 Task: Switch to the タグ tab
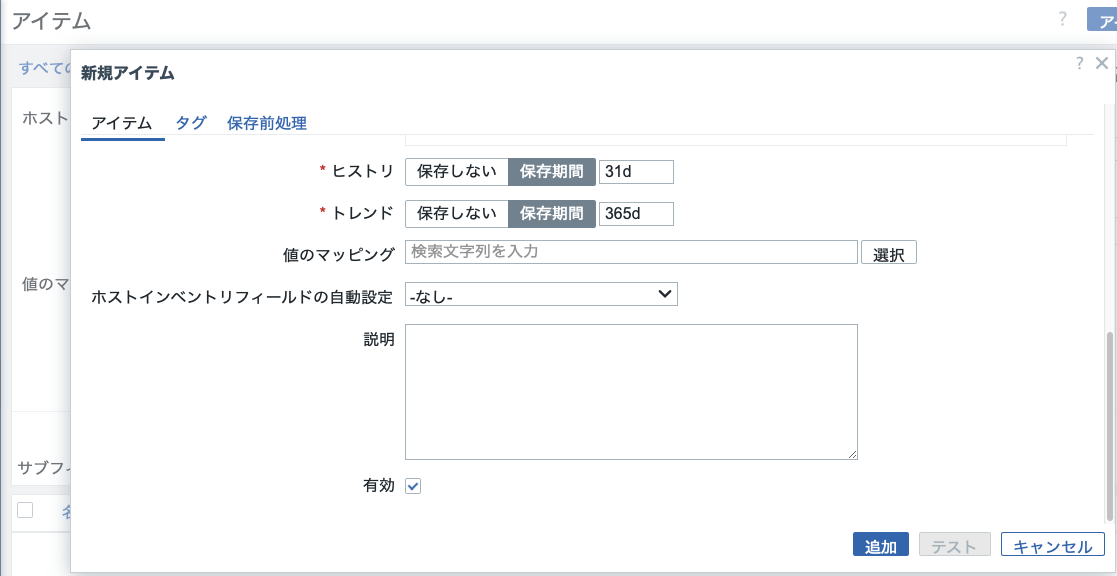point(190,123)
